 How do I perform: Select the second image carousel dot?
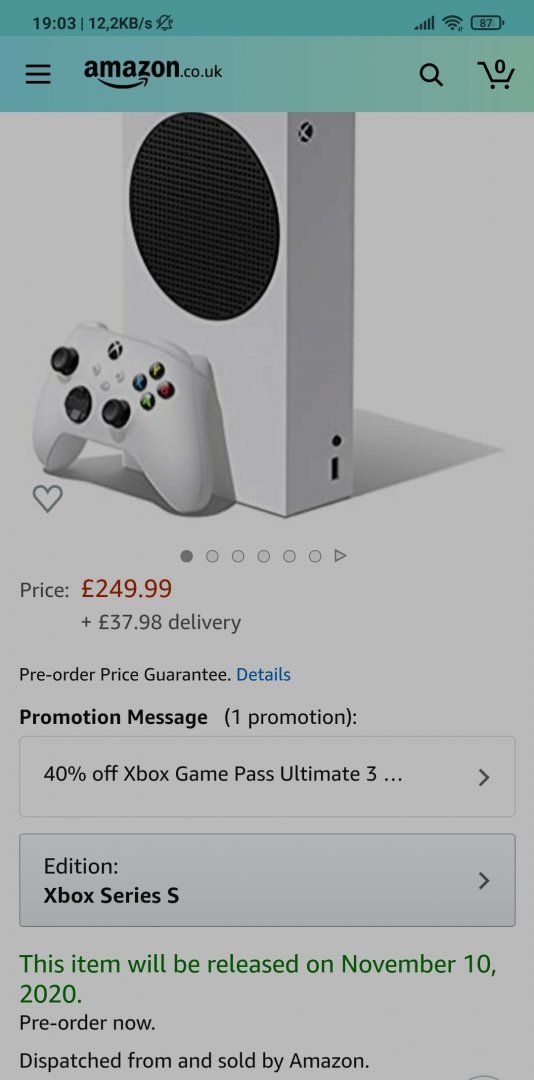click(212, 556)
